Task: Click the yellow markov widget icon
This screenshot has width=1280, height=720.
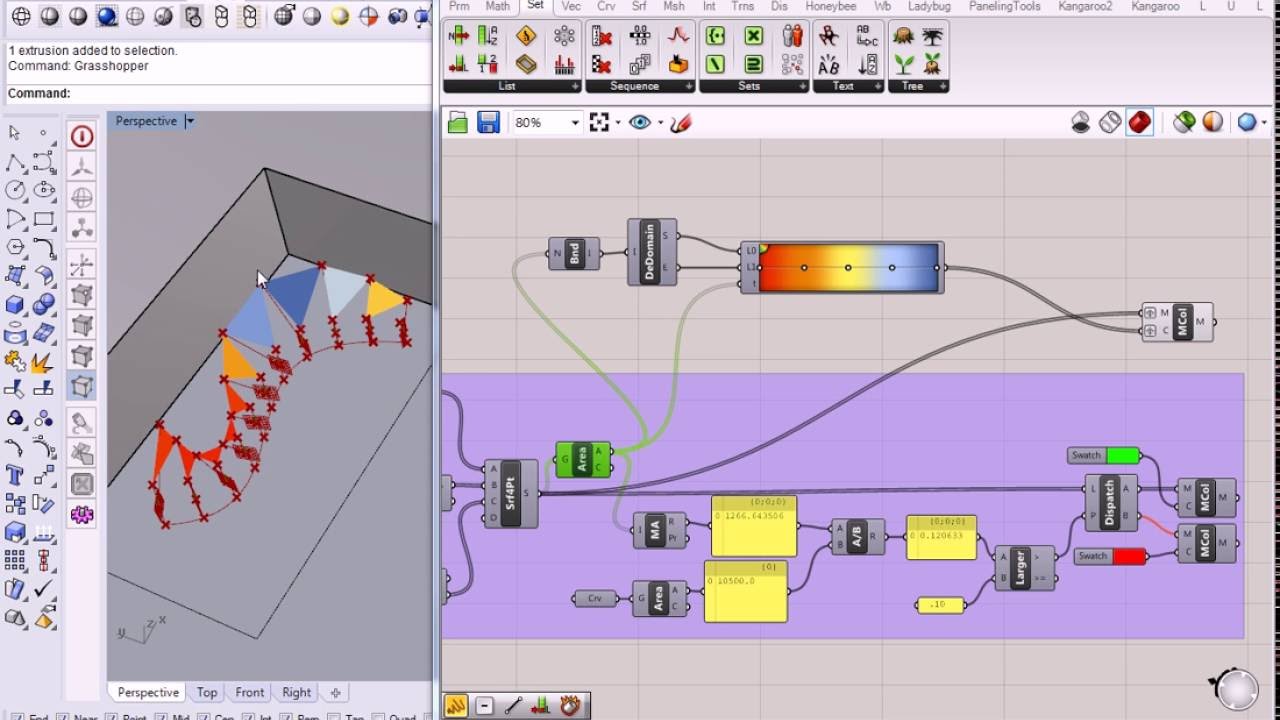Action: 456,705
